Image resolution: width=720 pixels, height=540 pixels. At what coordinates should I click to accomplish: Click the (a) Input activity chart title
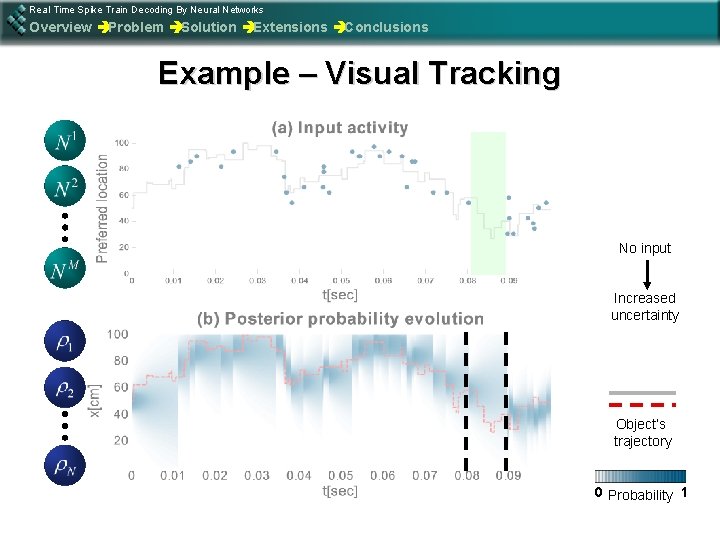(340, 127)
